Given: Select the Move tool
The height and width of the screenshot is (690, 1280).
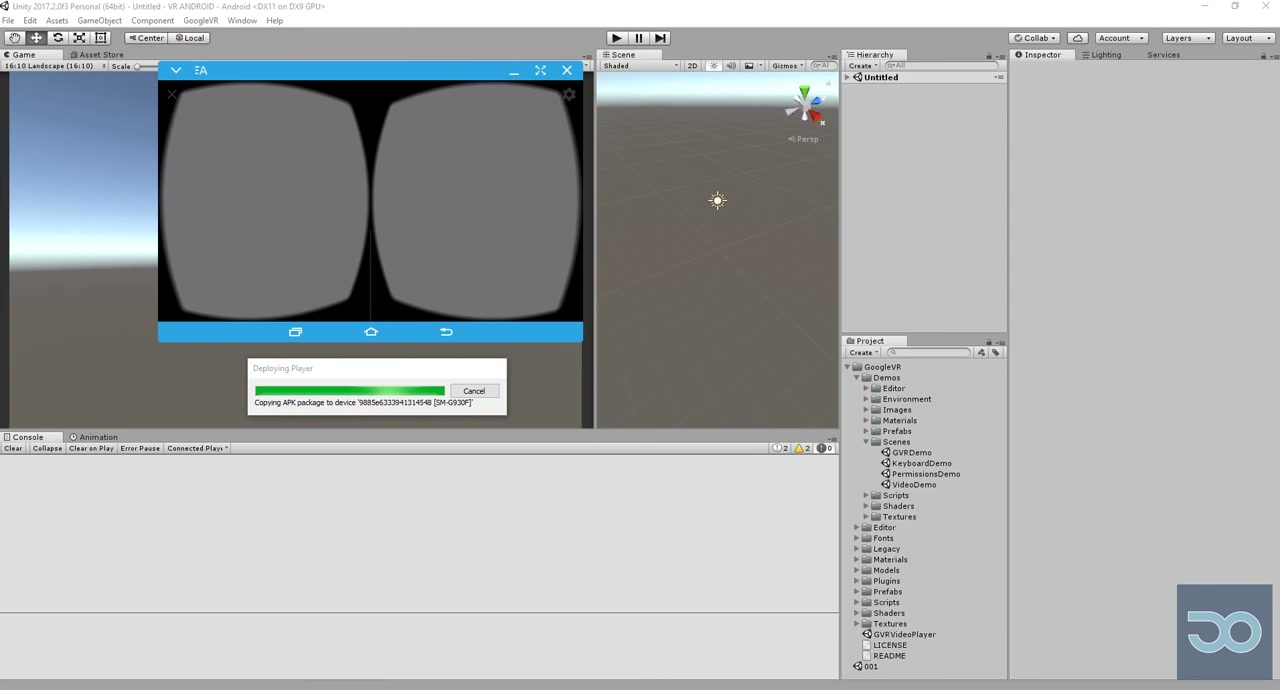Looking at the screenshot, I should 36,38.
